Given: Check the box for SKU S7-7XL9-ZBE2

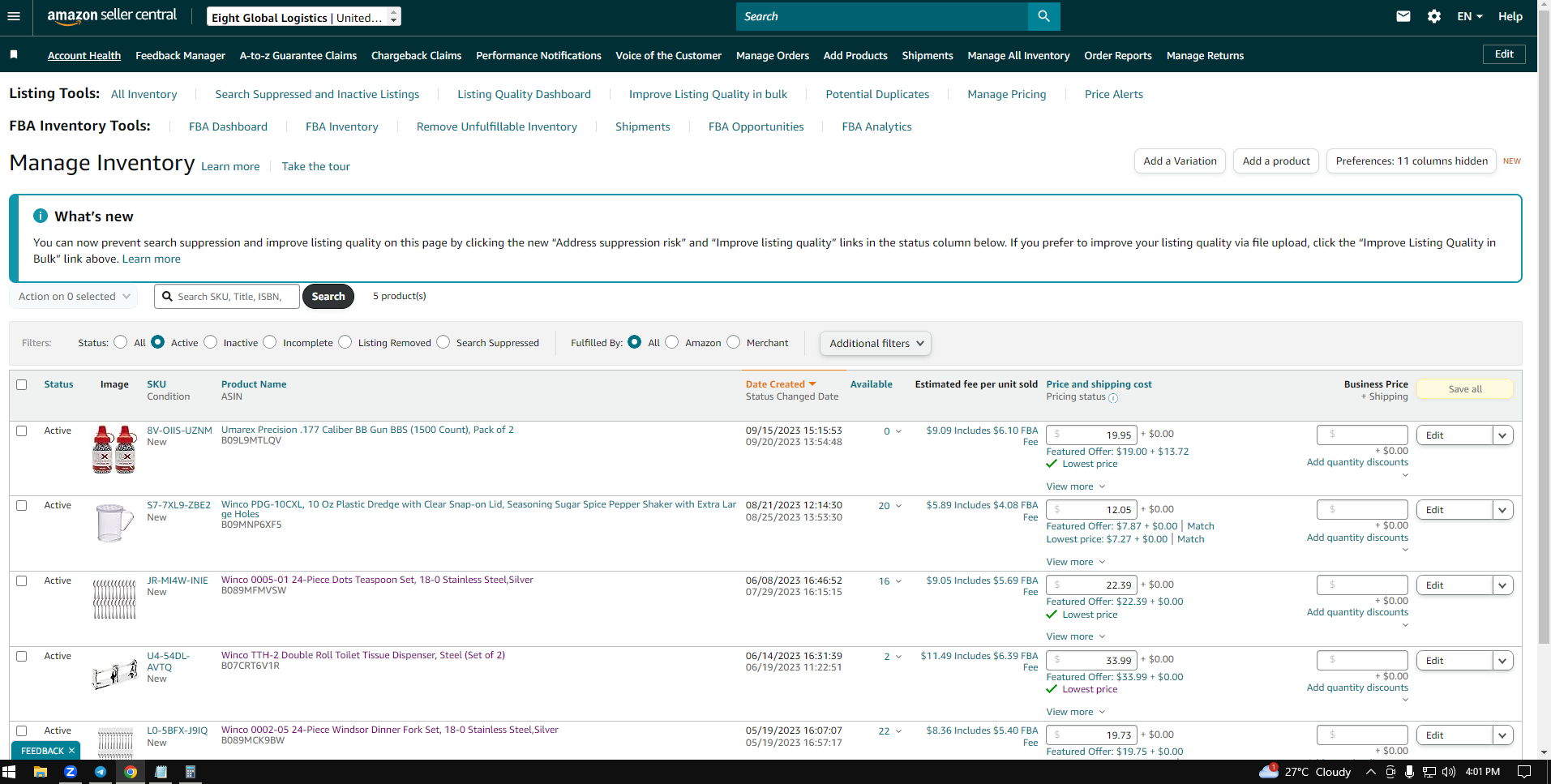Looking at the screenshot, I should (22, 505).
